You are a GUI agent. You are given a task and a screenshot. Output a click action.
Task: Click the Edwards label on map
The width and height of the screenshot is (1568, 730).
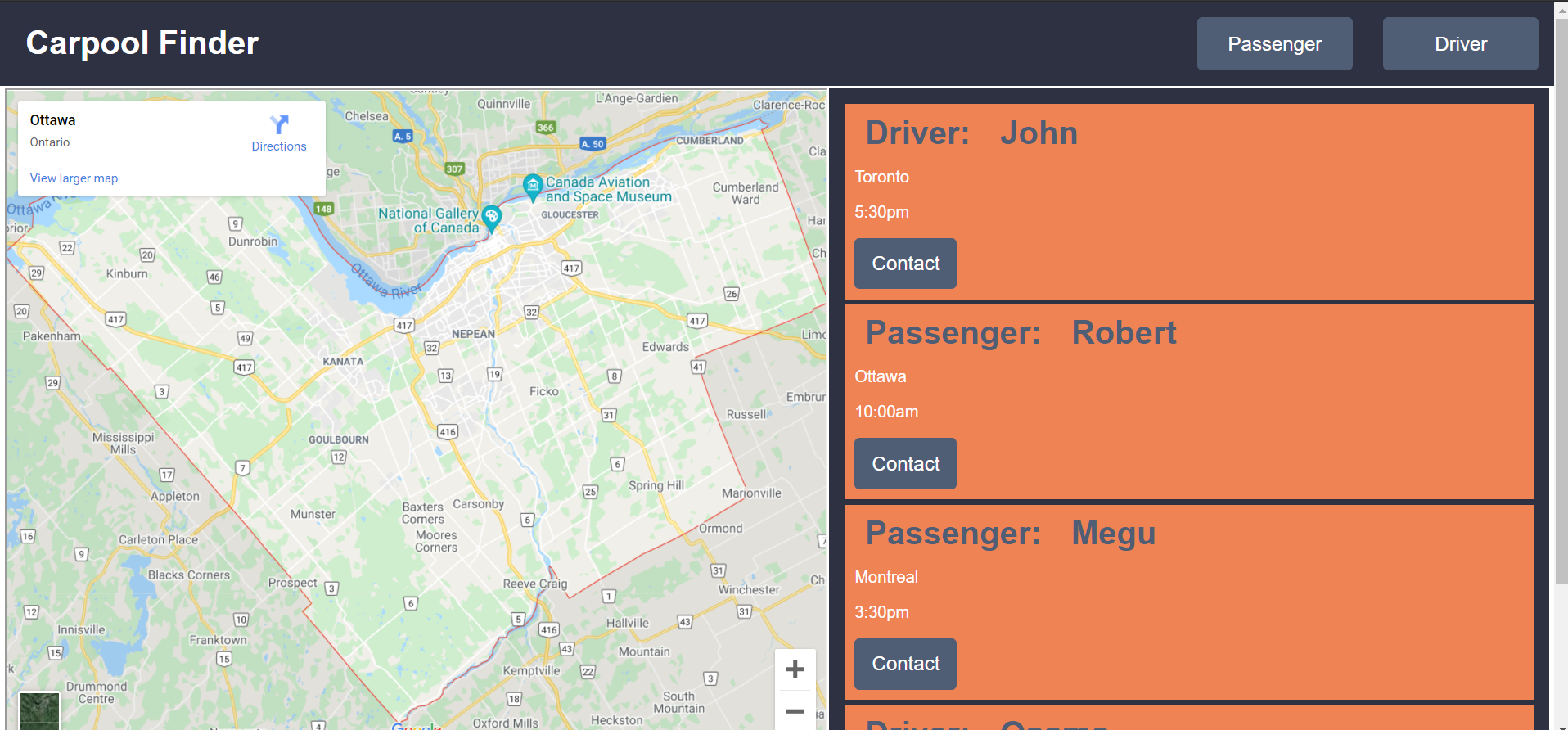(x=665, y=347)
